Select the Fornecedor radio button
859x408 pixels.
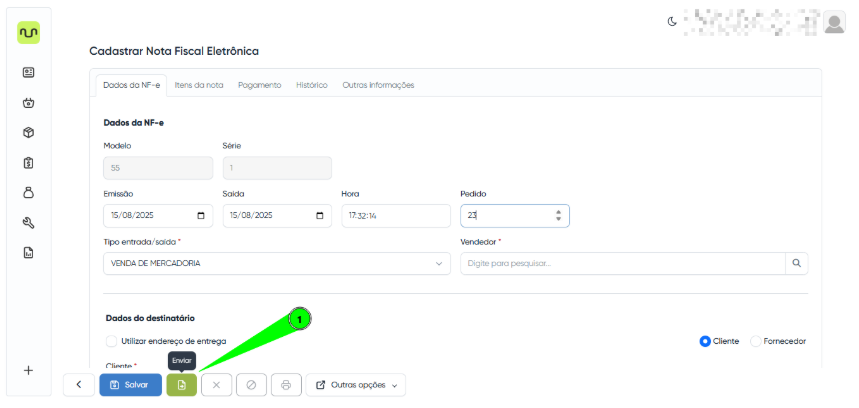click(x=755, y=341)
